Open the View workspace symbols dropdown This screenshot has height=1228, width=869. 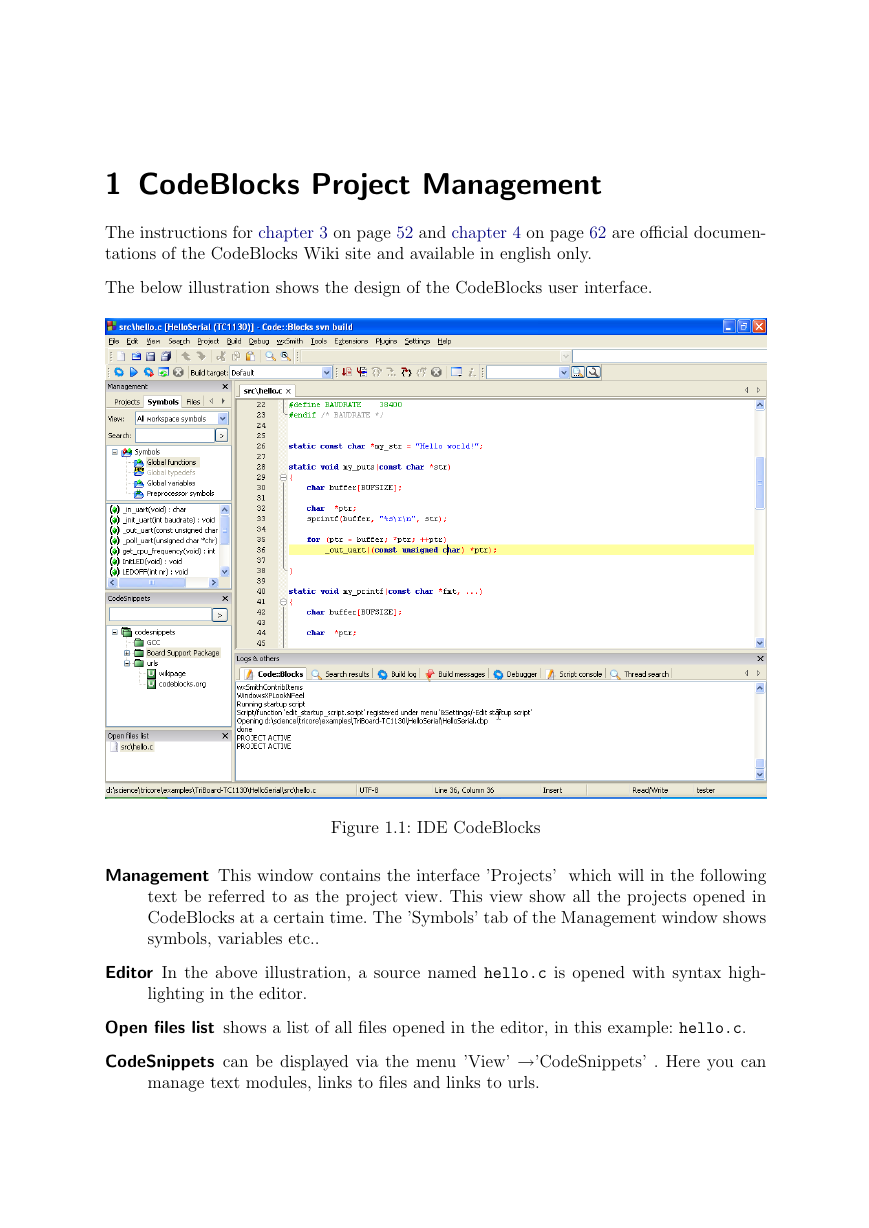tap(223, 419)
